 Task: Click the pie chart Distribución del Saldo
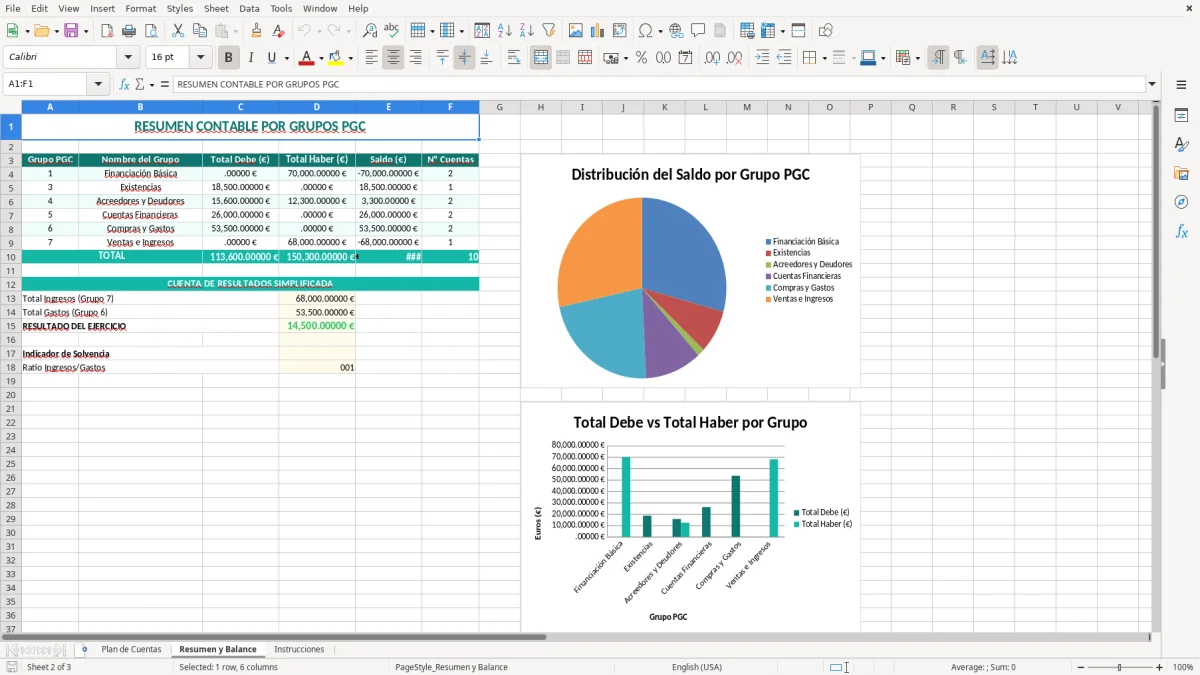tap(642, 288)
